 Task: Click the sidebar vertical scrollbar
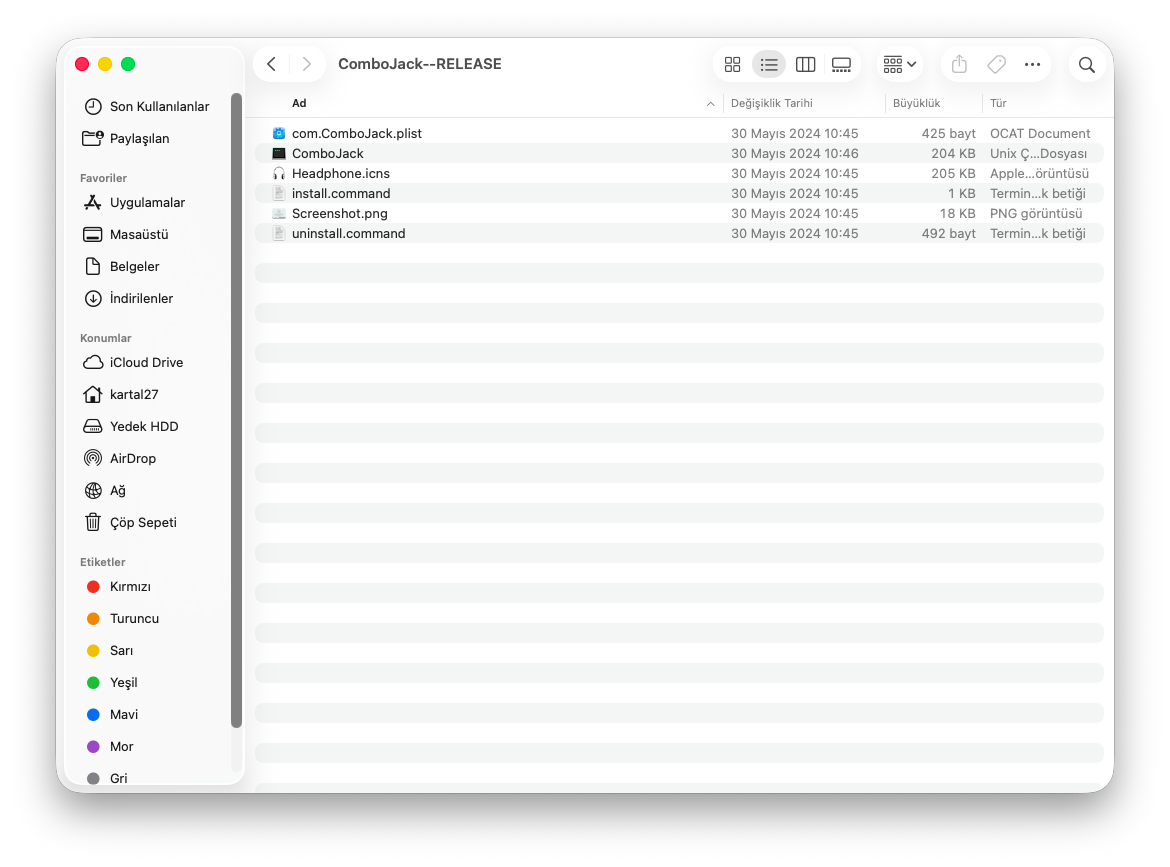tap(236, 410)
